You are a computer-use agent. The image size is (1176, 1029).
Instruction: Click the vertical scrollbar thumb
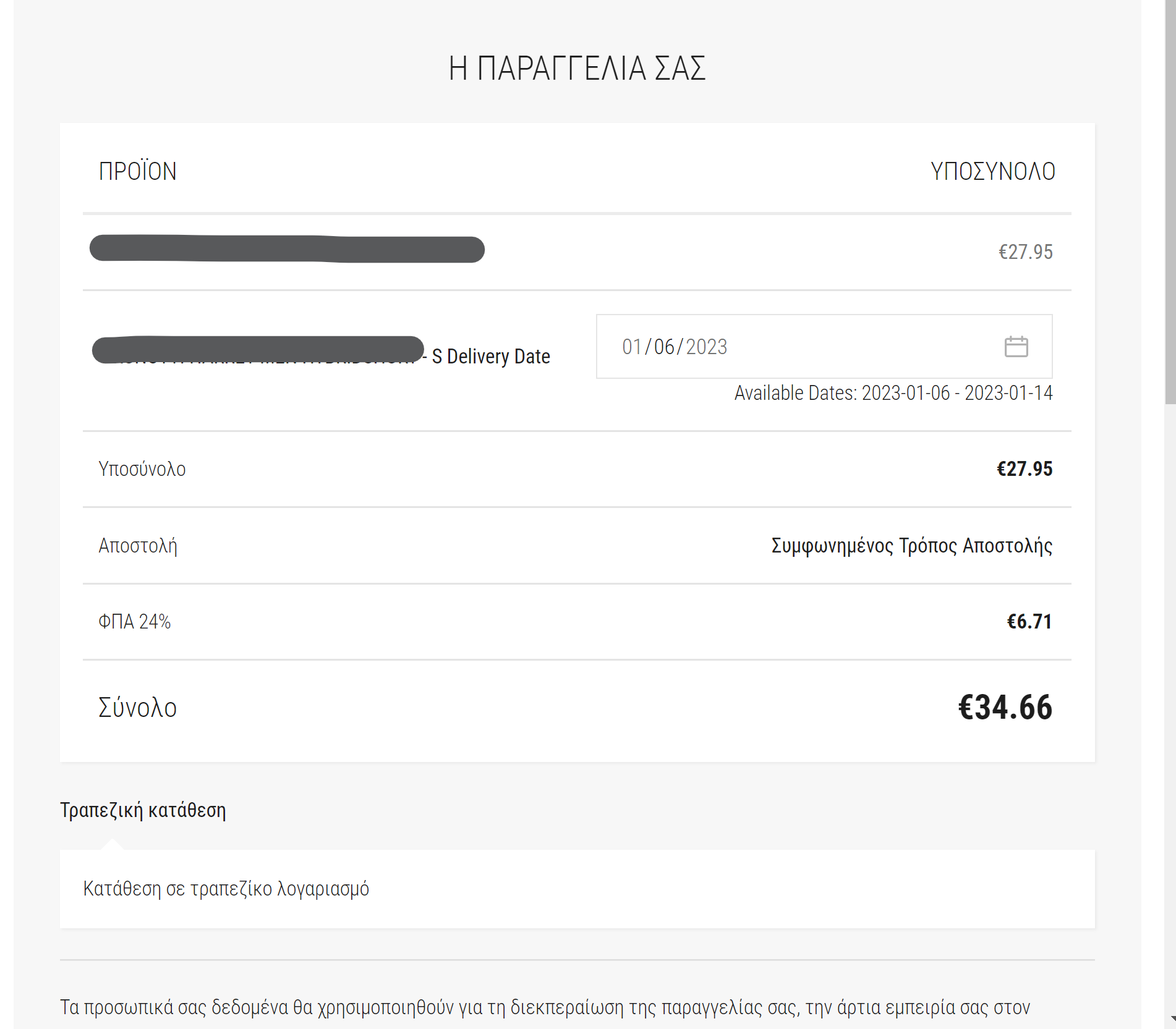coord(1170,204)
